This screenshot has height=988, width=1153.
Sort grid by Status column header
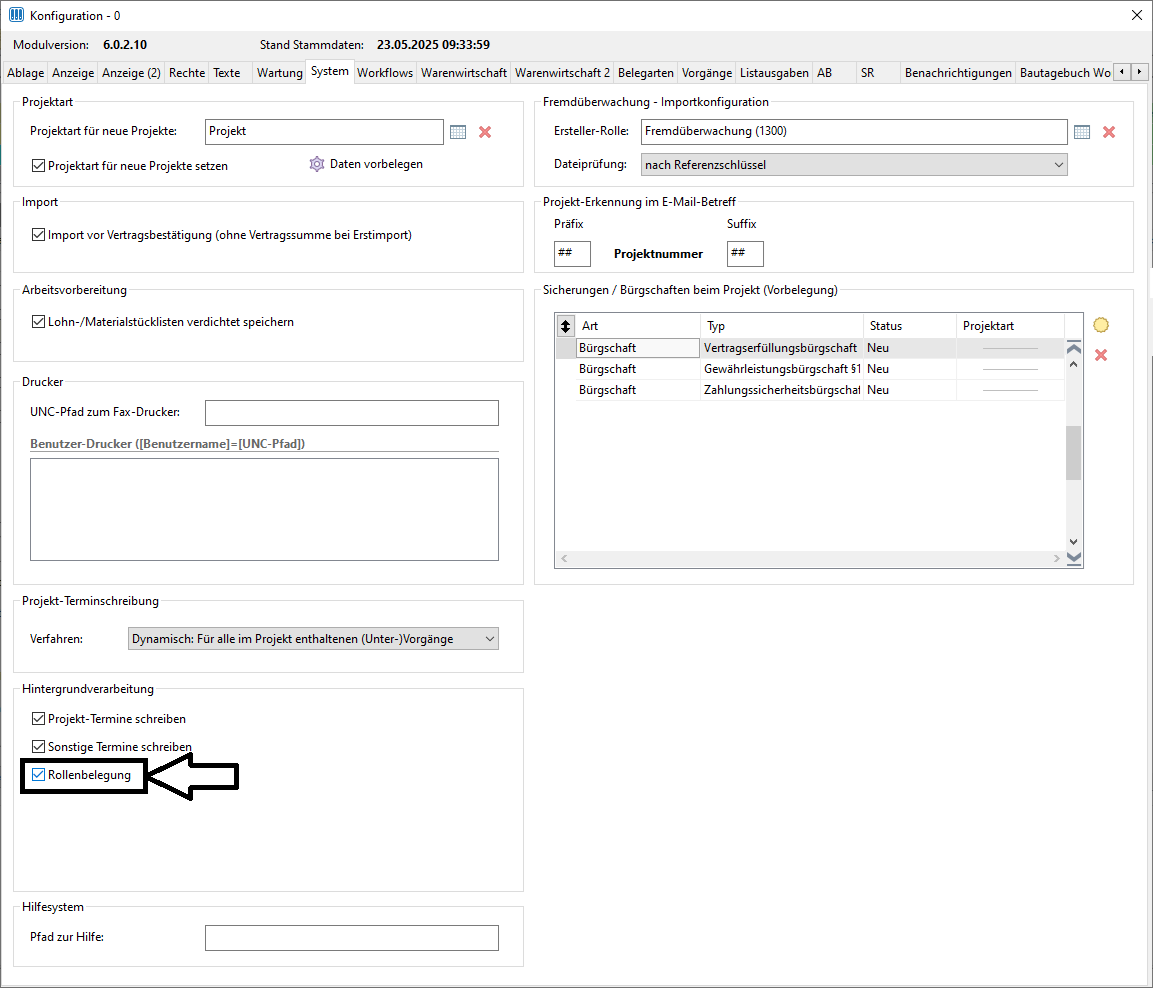point(910,326)
